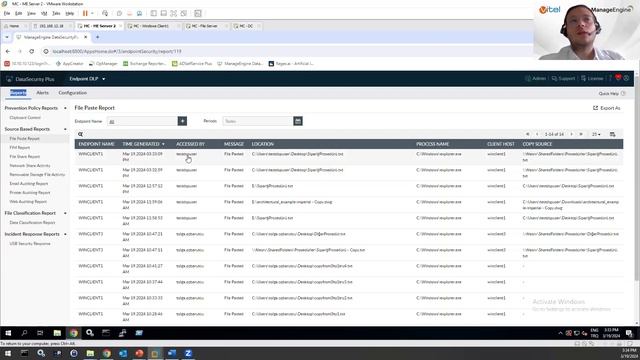Open the OpManager bookmark

(x=103, y=64)
